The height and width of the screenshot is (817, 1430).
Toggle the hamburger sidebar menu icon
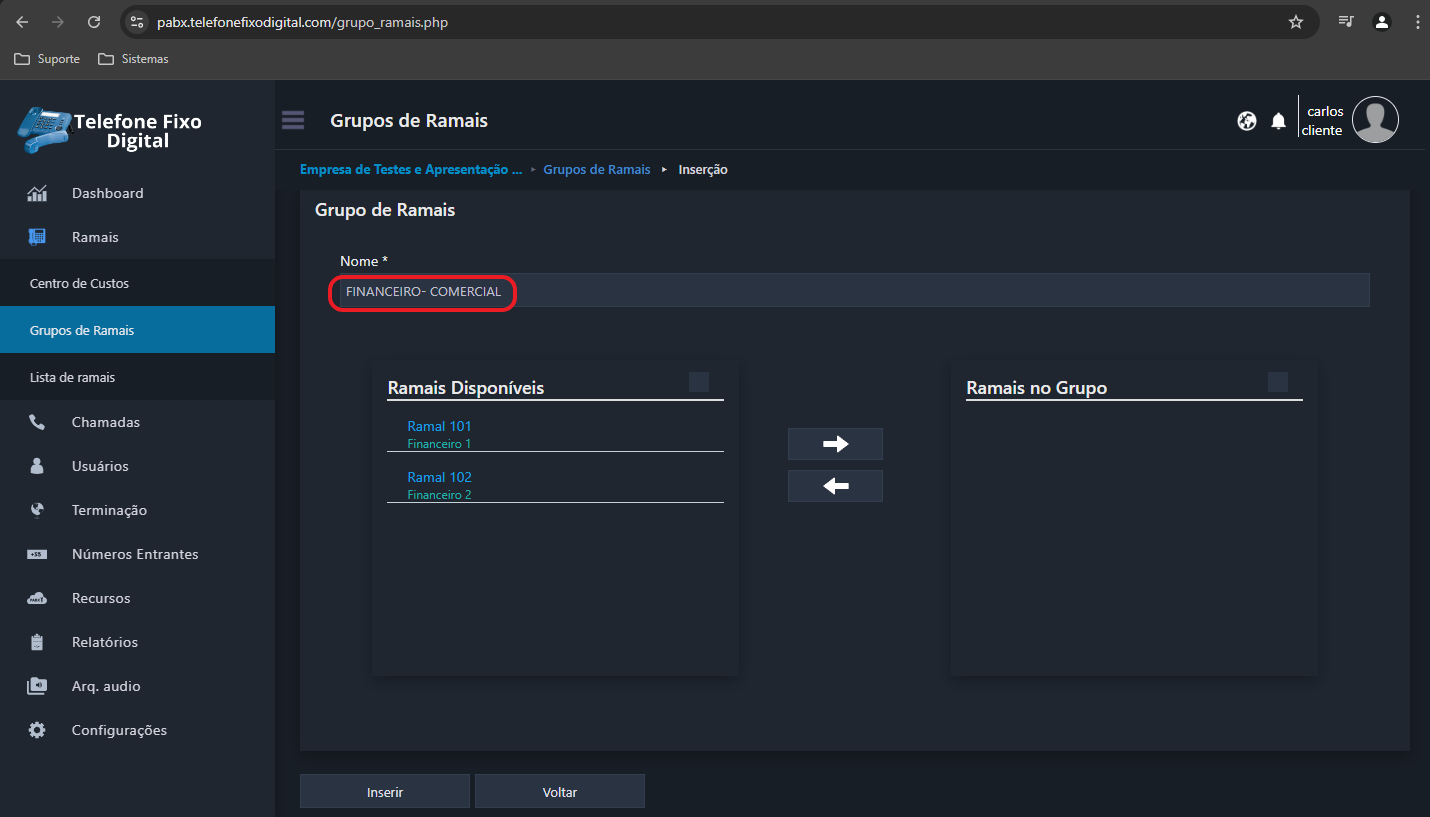[x=293, y=120]
